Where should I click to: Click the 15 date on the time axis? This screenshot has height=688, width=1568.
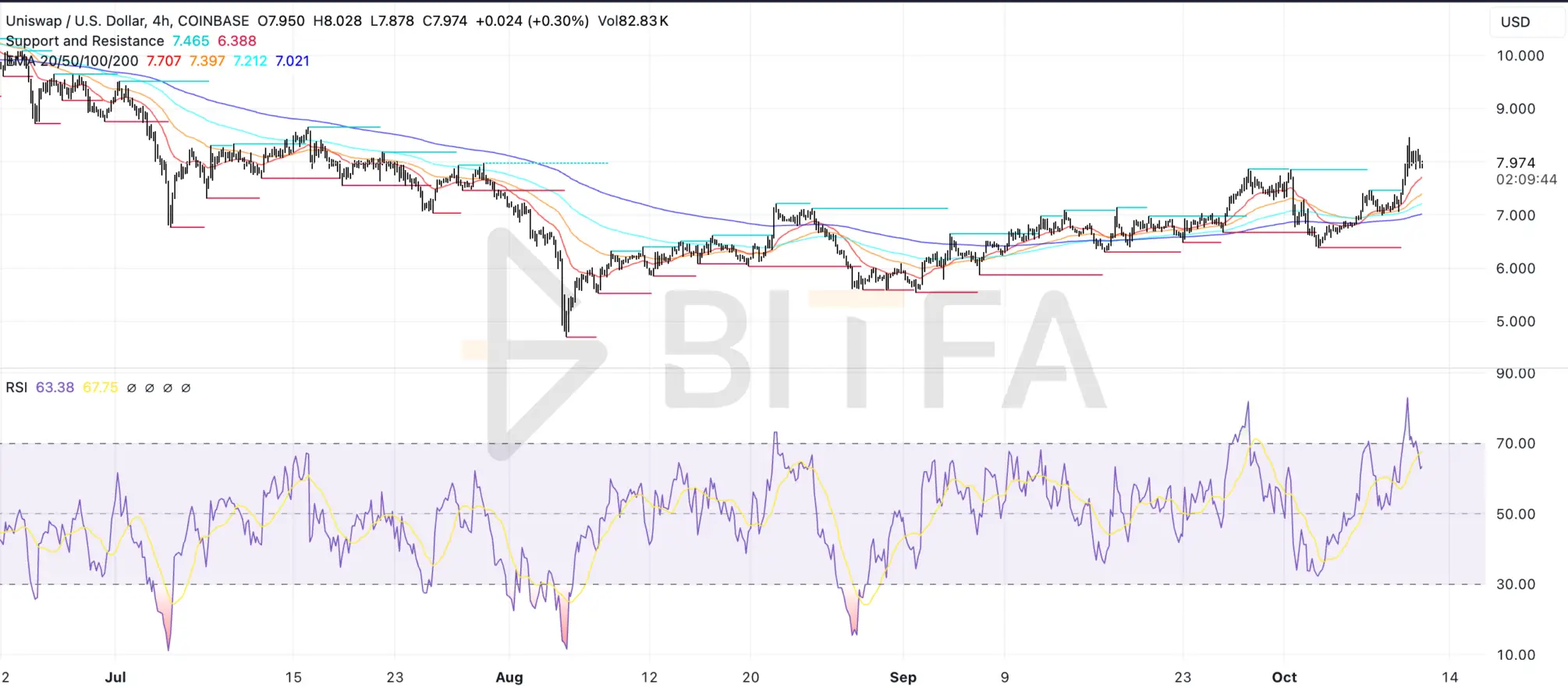point(293,678)
